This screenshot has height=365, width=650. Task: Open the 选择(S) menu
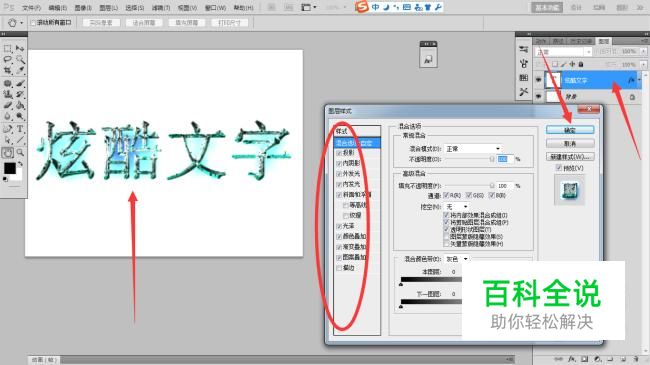click(x=135, y=8)
